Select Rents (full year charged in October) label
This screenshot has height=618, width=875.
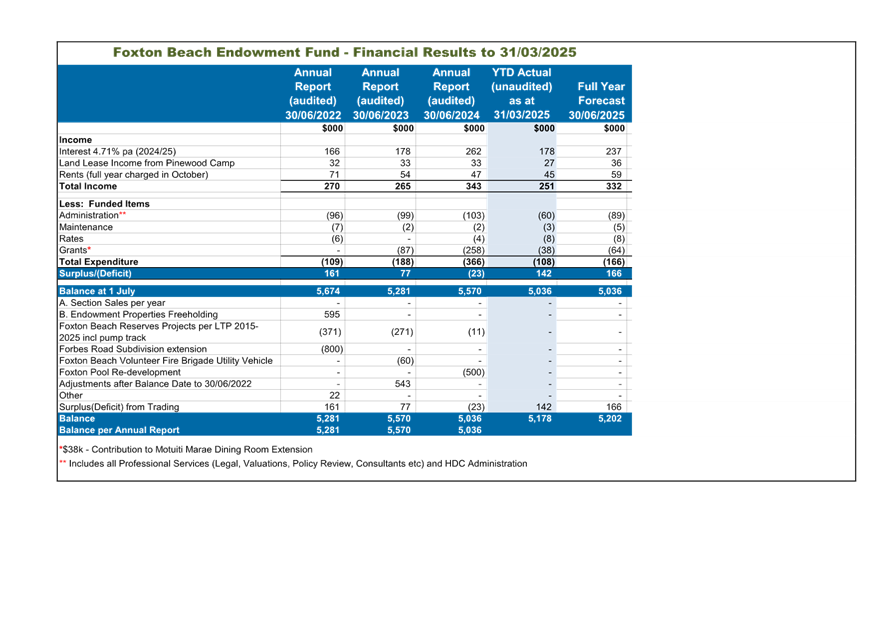pos(133,175)
